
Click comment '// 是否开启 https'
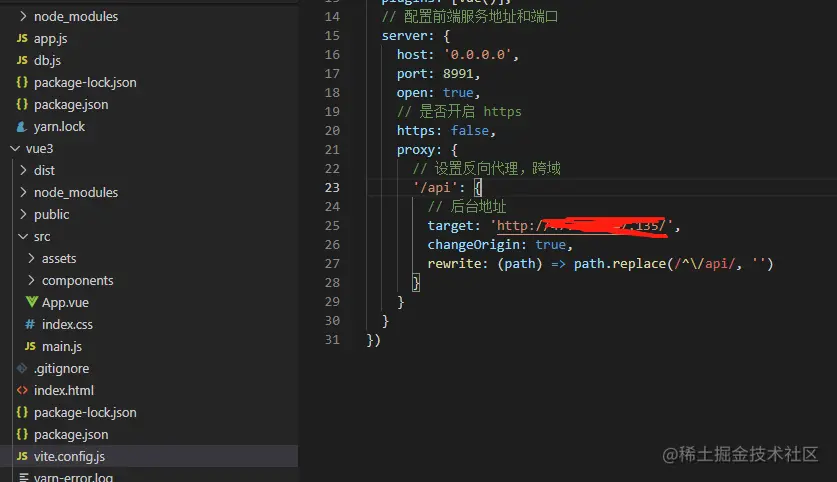459,112
